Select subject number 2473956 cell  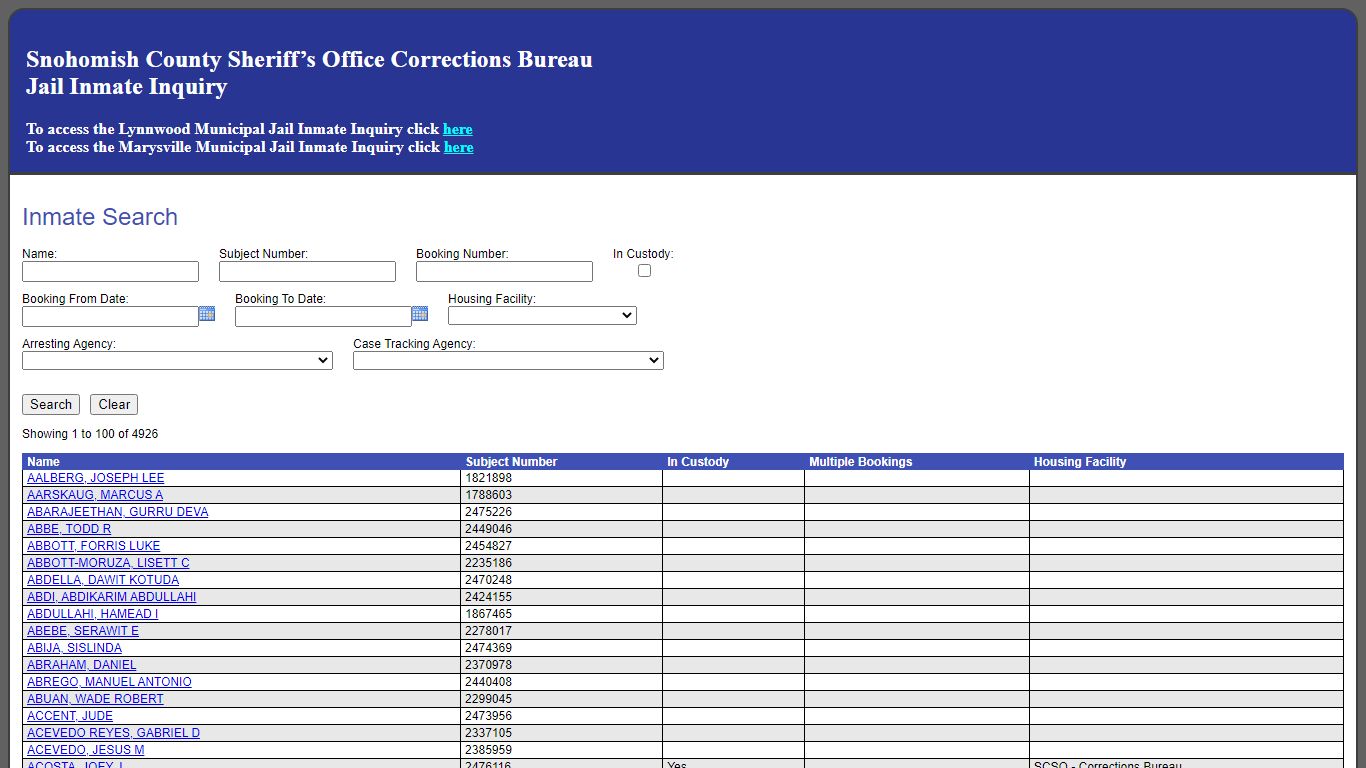coord(561,716)
